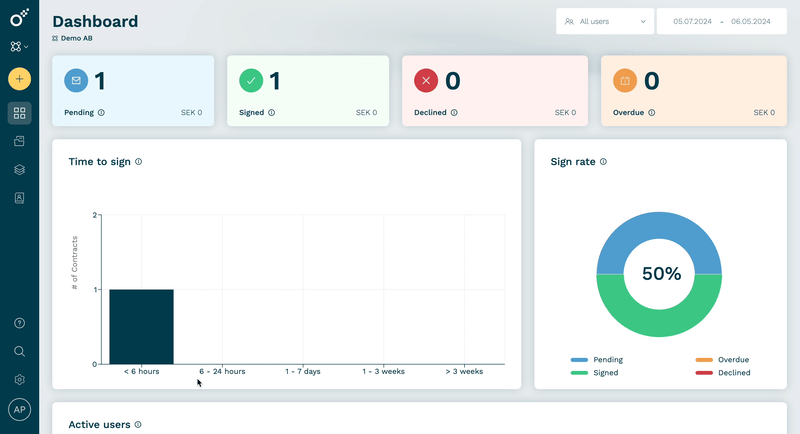Open the documents folder icon in the sidebar
This screenshot has height=434, width=800.
[19, 141]
